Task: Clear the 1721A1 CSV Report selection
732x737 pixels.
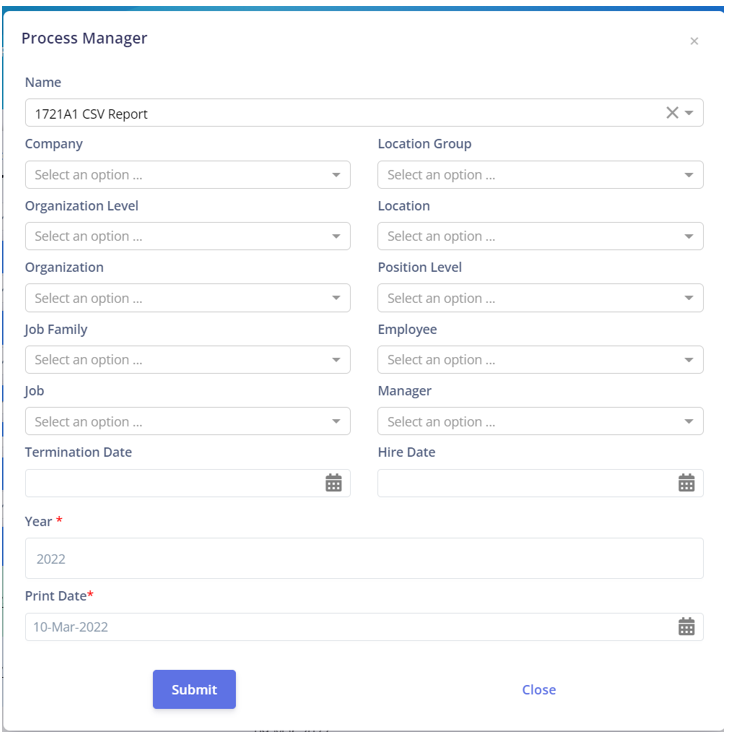Action: (x=672, y=113)
